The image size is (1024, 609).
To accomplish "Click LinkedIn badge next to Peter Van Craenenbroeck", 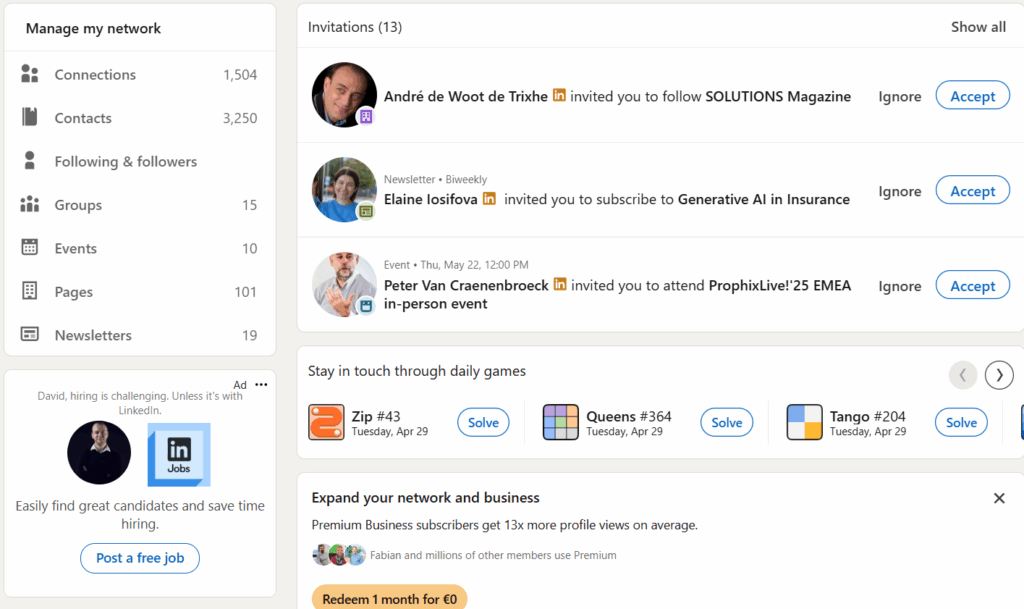I will pos(560,285).
